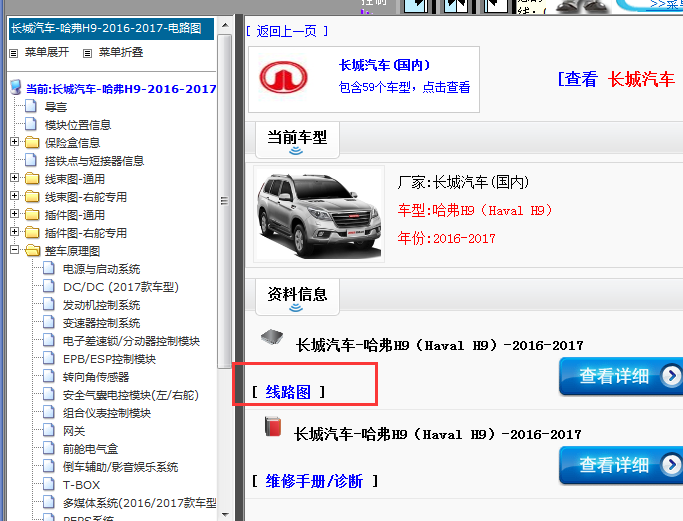The image size is (683, 521).
Task: Click the Great Wall red logo
Action: pyautogui.click(x=284, y=77)
